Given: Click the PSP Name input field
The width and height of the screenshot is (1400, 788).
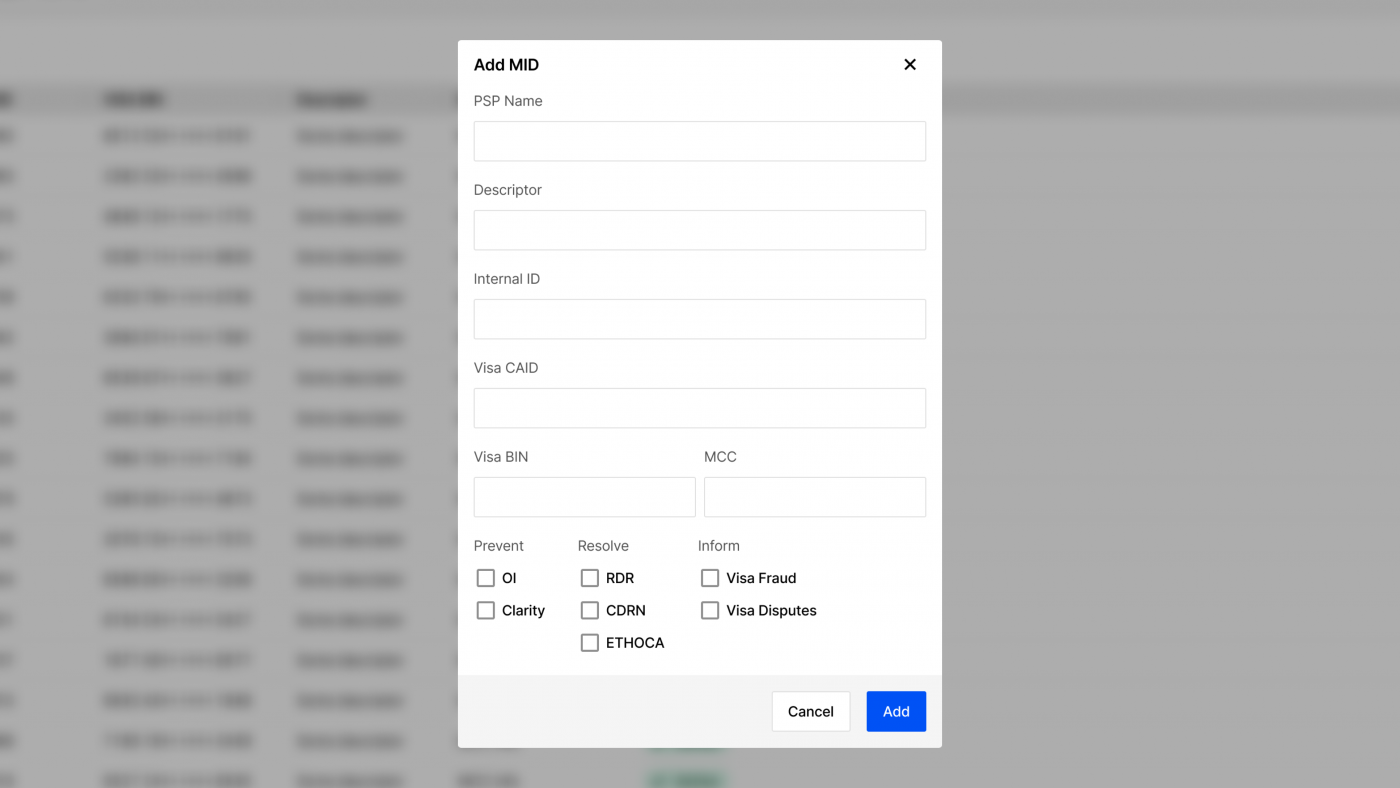Looking at the screenshot, I should pos(699,141).
